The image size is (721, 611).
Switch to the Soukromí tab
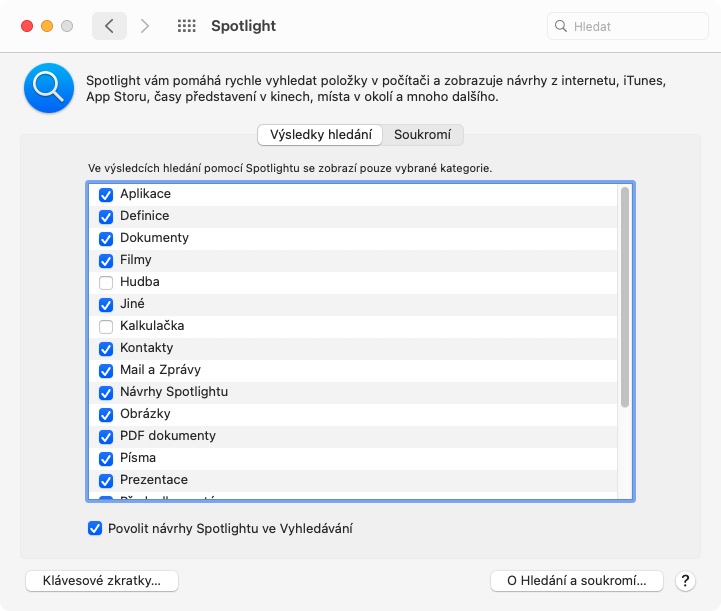click(x=422, y=134)
